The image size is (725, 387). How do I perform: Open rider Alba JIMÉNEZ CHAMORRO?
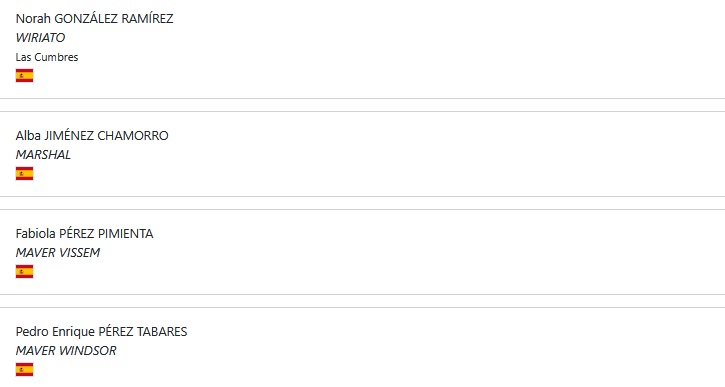tap(92, 135)
